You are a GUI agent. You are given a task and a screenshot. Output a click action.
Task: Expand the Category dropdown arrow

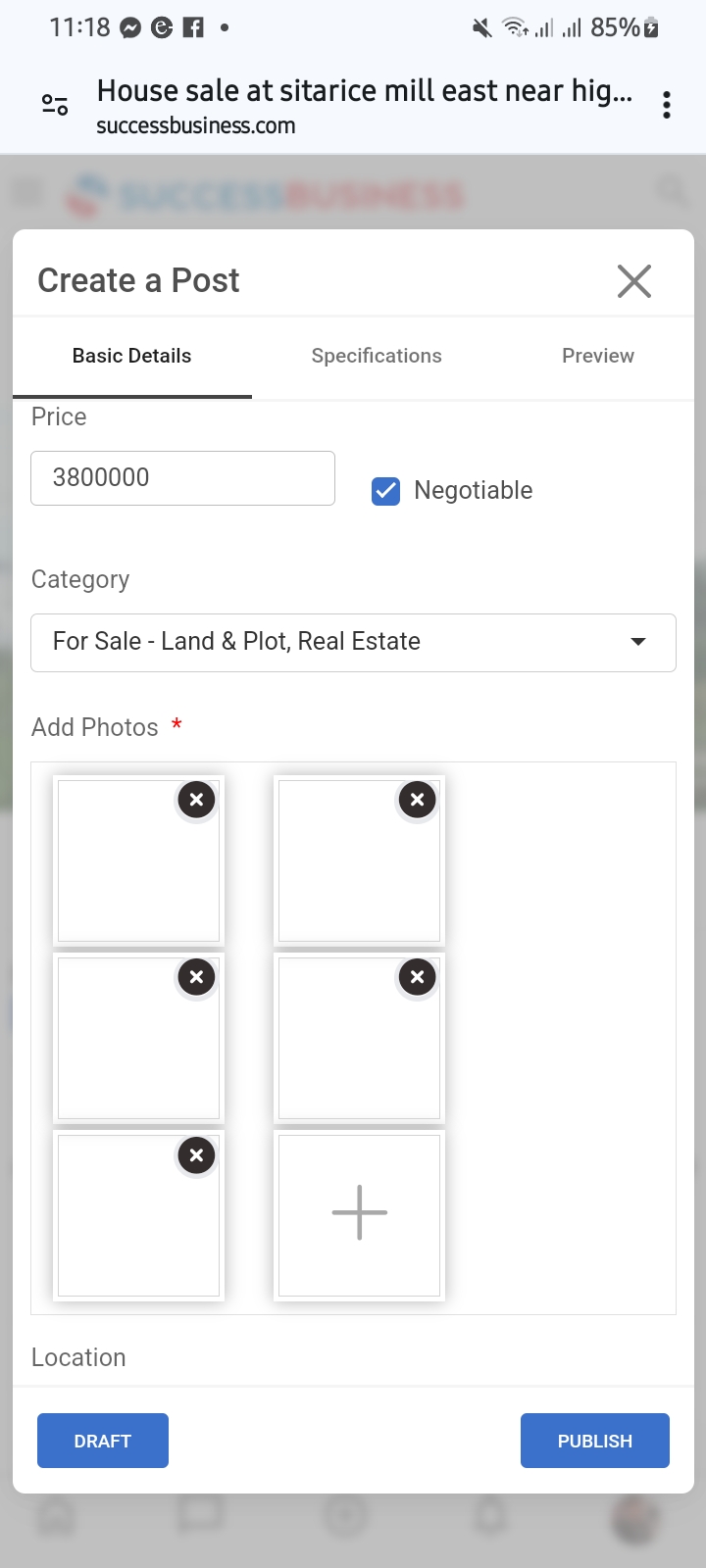(x=638, y=642)
